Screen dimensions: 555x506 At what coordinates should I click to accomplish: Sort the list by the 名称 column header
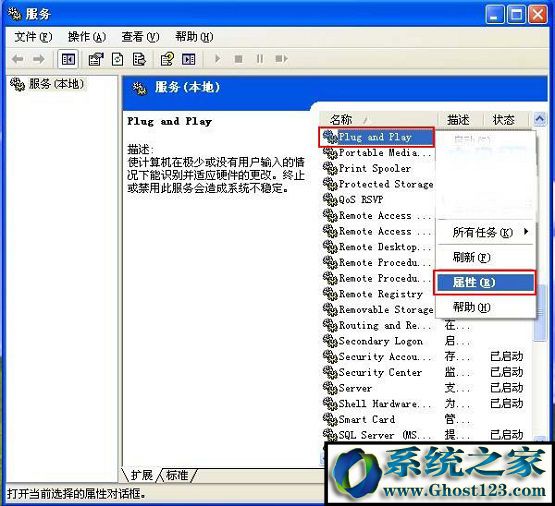tap(378, 120)
